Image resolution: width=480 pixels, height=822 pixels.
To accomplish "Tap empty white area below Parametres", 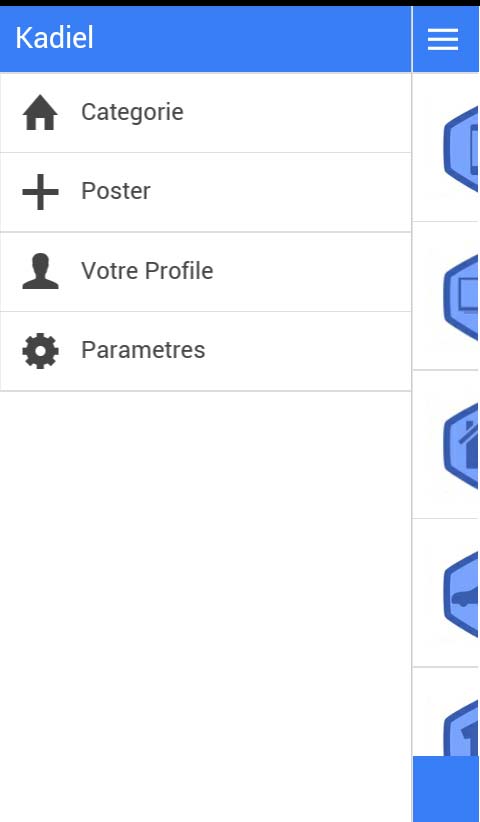I will pos(205,603).
